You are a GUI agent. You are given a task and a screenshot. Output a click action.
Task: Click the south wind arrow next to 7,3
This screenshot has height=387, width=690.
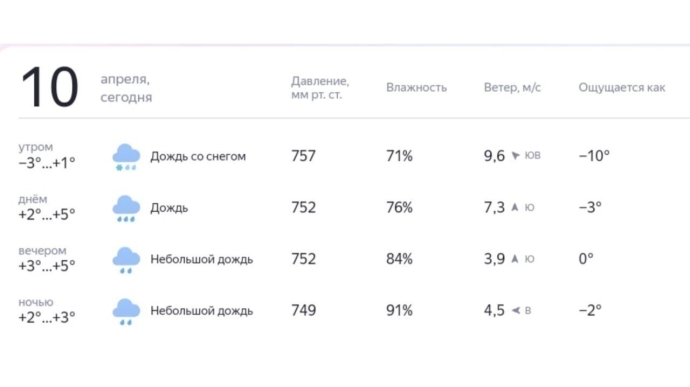pyautogui.click(x=515, y=207)
